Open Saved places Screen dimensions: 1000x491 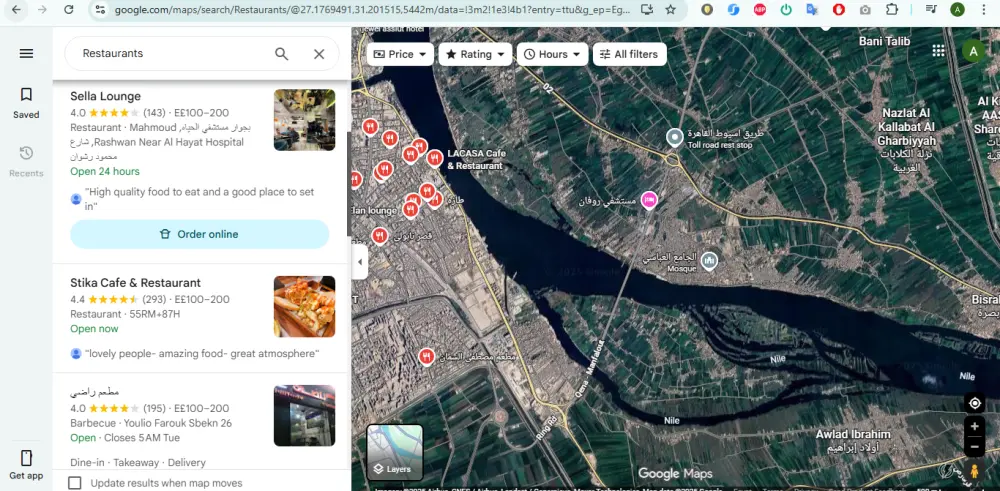pyautogui.click(x=26, y=103)
